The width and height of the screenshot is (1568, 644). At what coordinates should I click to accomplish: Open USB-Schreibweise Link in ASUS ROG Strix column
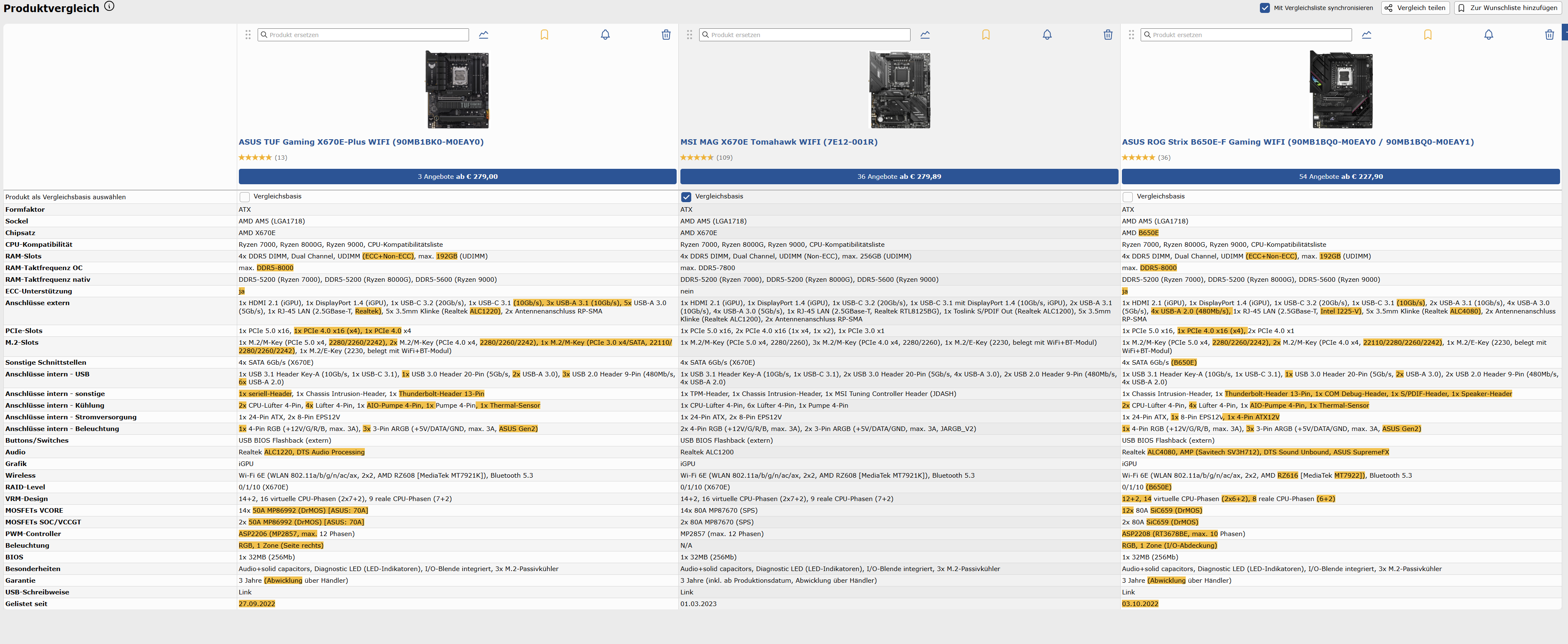pos(1128,592)
